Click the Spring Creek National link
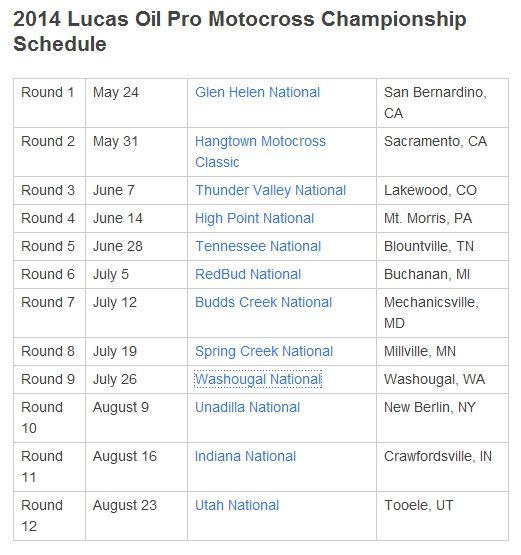The image size is (521, 555). (264, 351)
